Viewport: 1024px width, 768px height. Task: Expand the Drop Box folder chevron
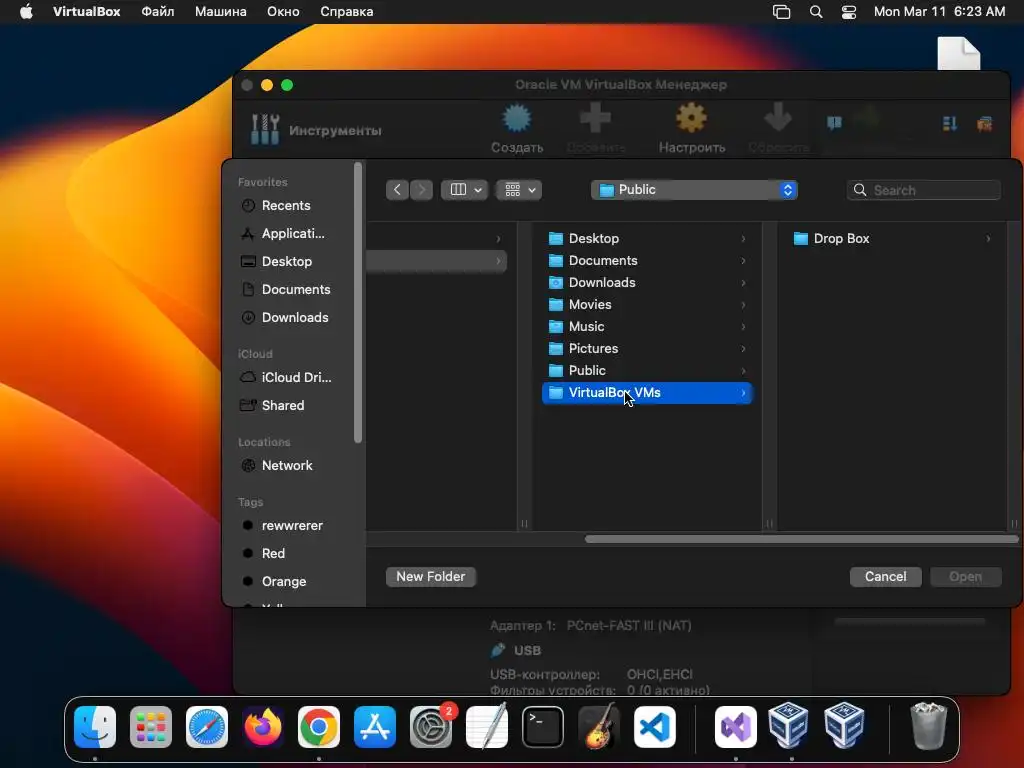click(988, 238)
